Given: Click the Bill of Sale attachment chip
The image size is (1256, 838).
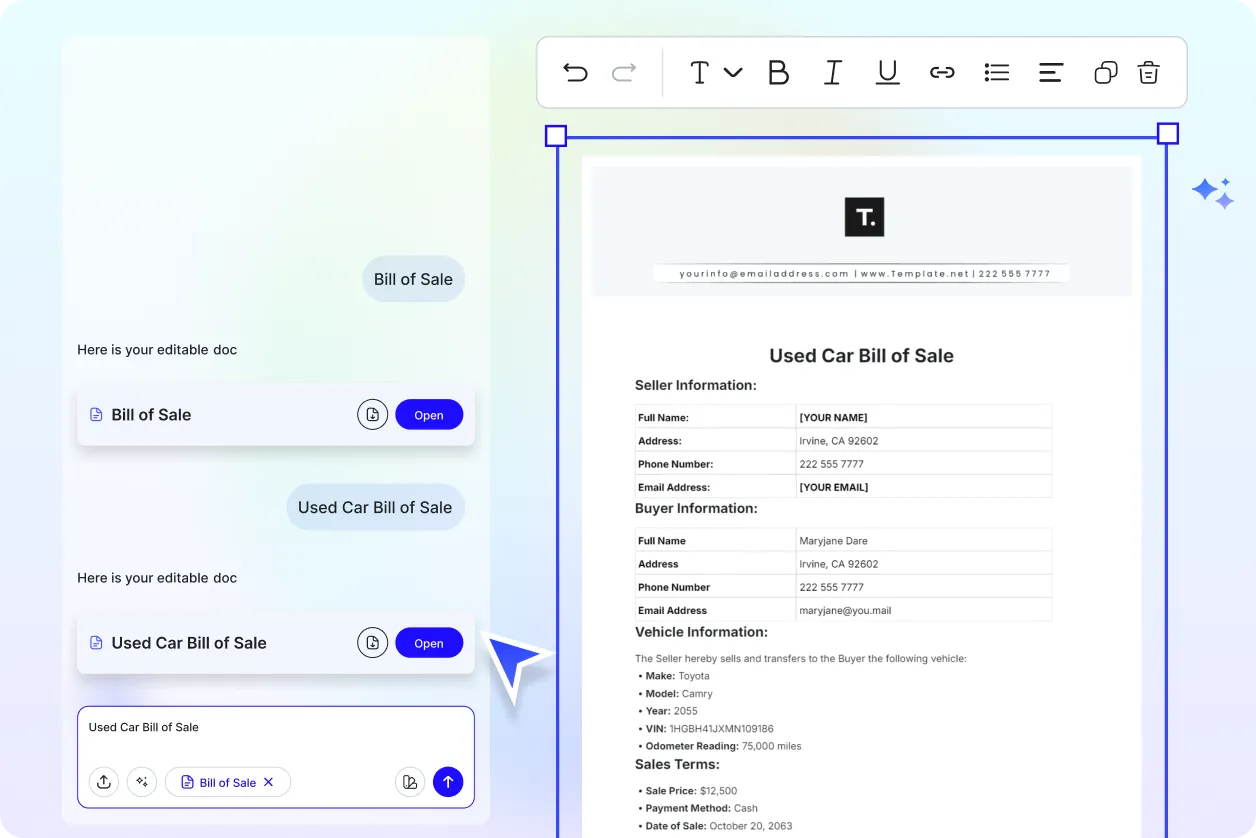Looking at the screenshot, I should pyautogui.click(x=227, y=782).
